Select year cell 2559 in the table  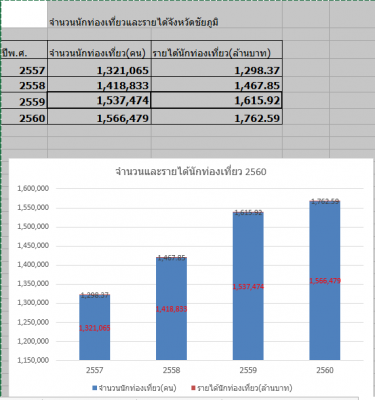tap(24, 100)
